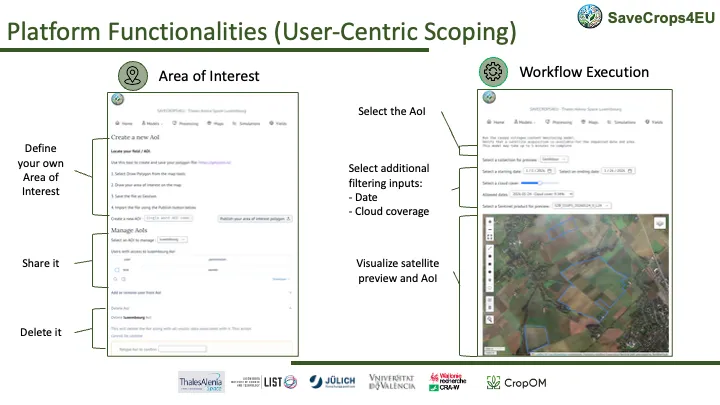Click the LIST institute logo
This screenshot has height=405, width=720.
click(x=264, y=382)
